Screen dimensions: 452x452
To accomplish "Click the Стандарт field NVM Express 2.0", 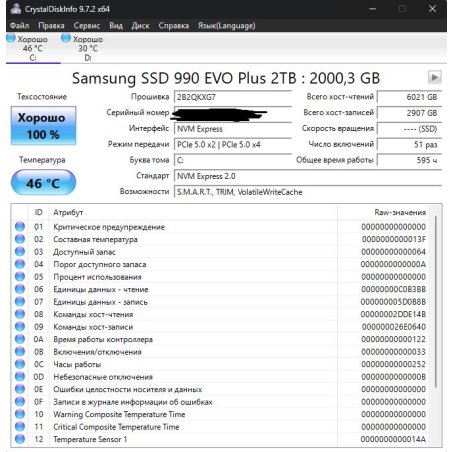I will click(x=308, y=176).
